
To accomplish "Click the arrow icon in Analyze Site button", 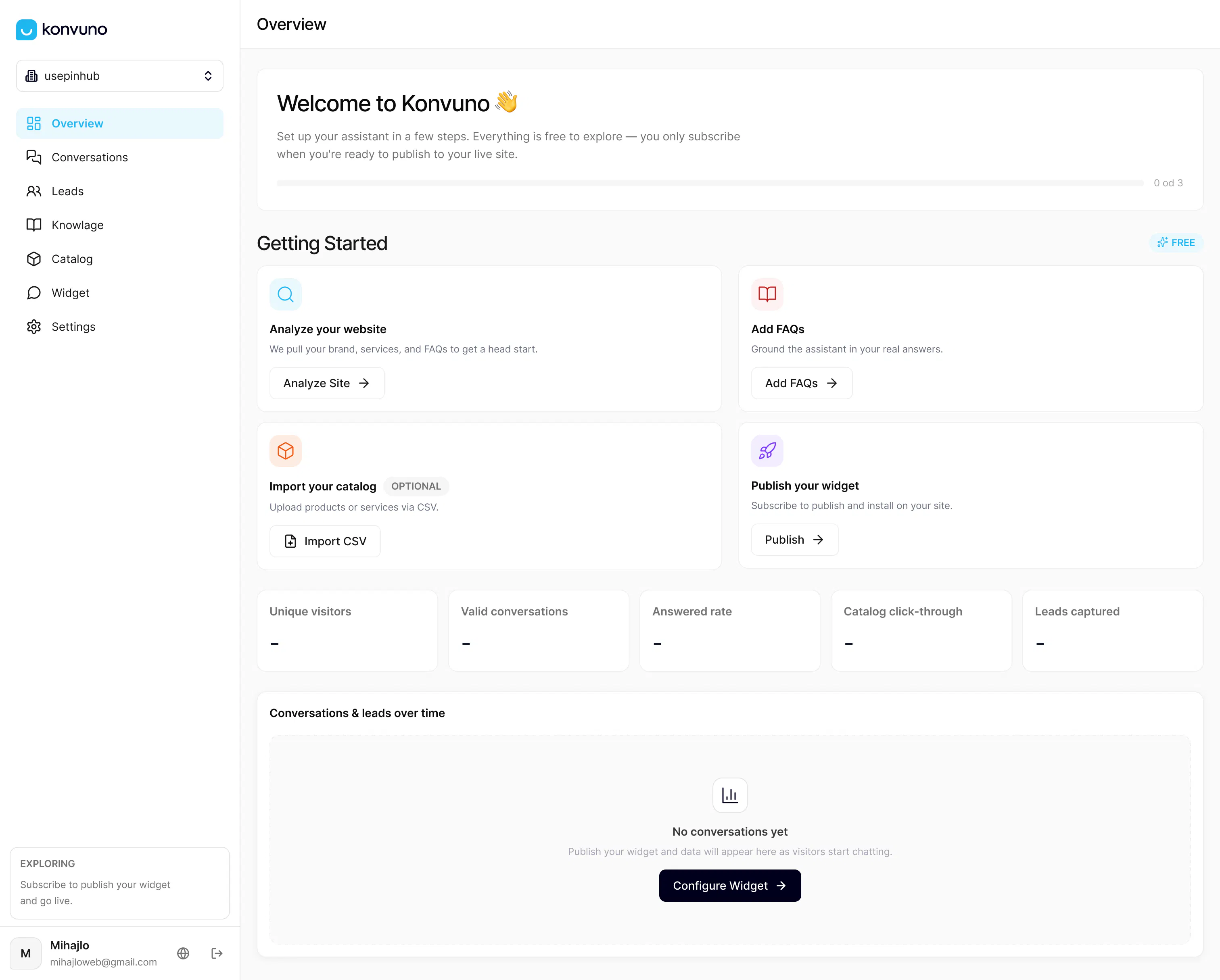I will click(364, 383).
